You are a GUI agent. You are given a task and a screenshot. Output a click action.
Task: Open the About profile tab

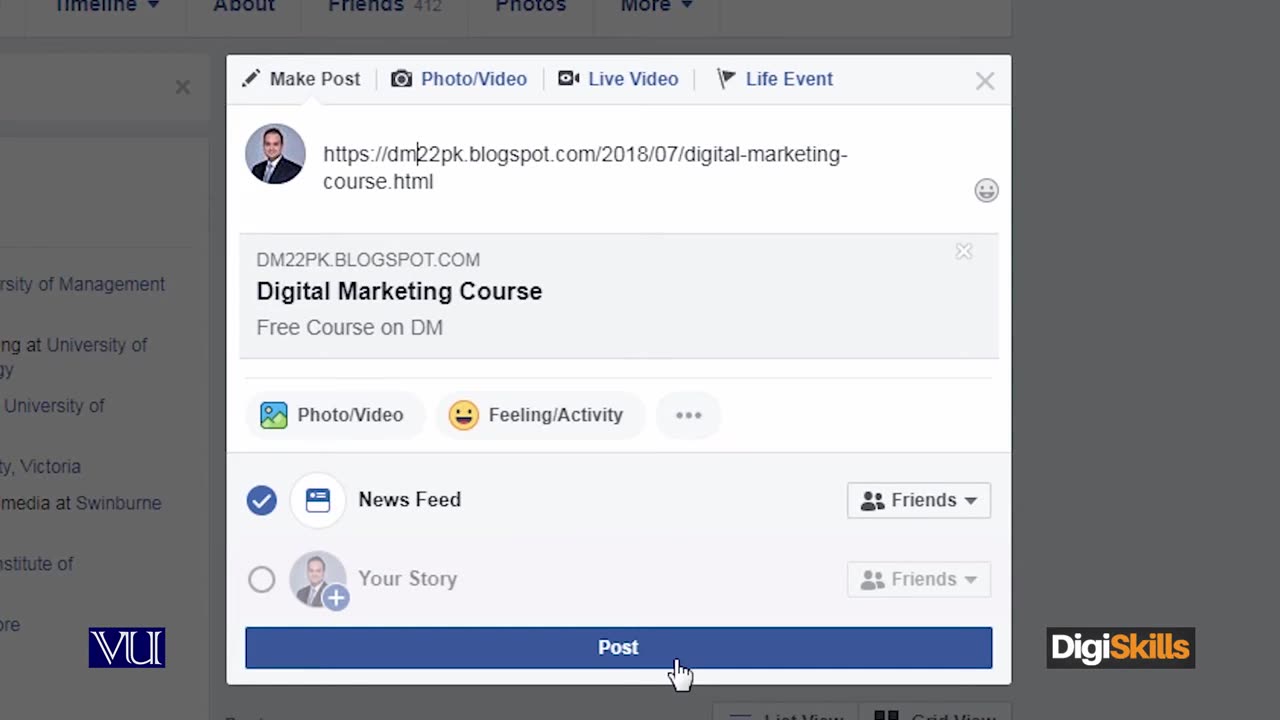coord(244,6)
